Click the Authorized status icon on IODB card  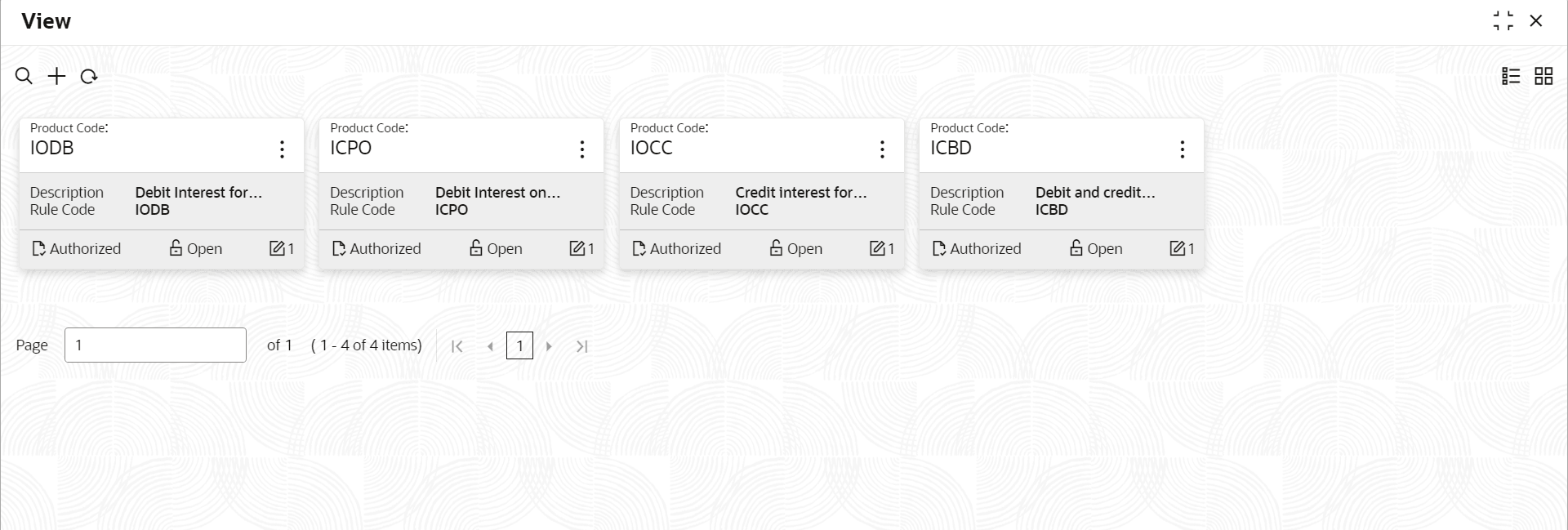pyautogui.click(x=38, y=248)
